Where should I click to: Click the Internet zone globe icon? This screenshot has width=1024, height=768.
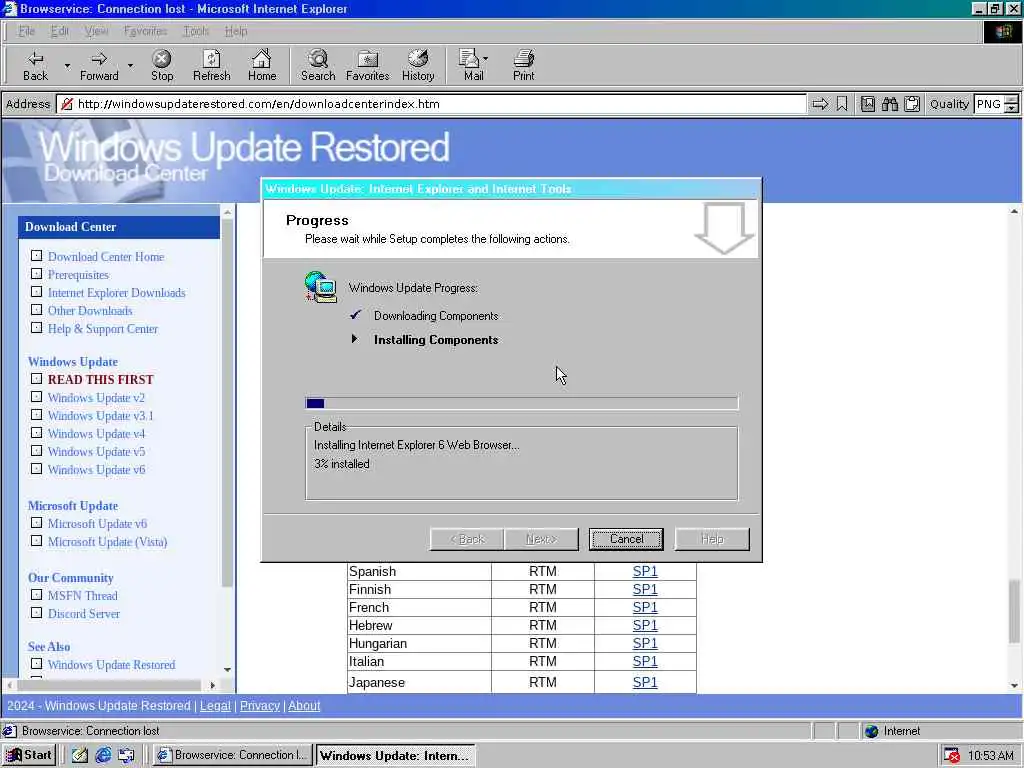click(x=871, y=731)
